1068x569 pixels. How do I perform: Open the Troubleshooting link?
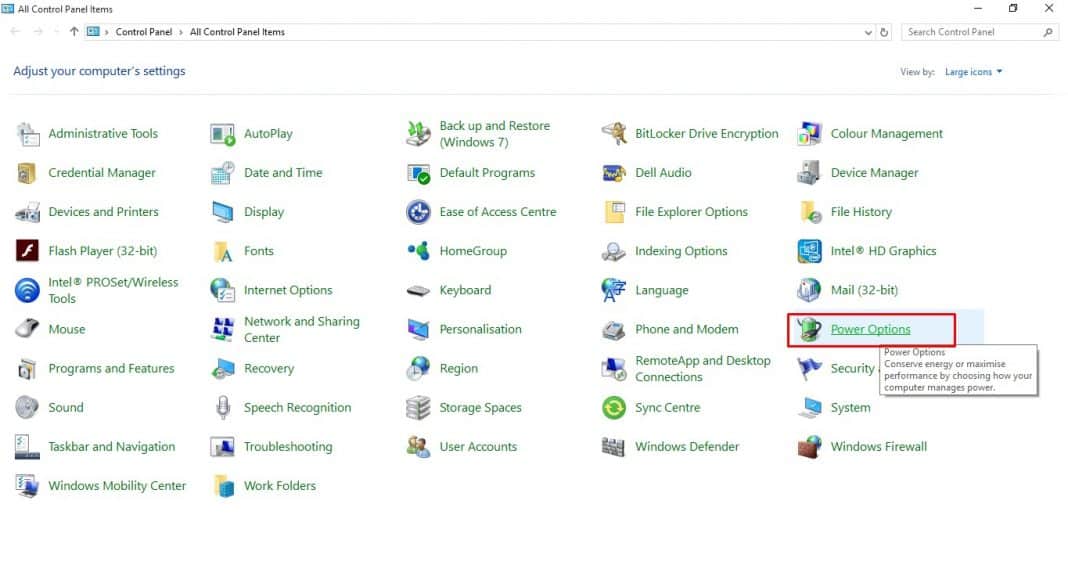click(288, 446)
